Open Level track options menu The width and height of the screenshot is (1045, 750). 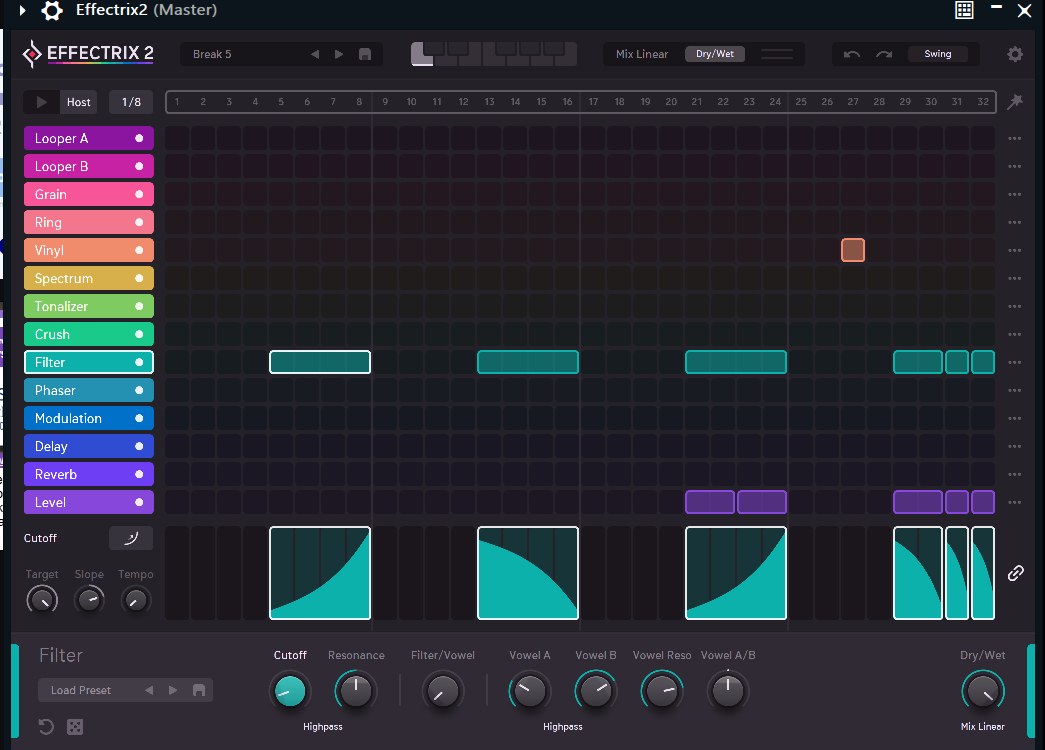click(1014, 503)
